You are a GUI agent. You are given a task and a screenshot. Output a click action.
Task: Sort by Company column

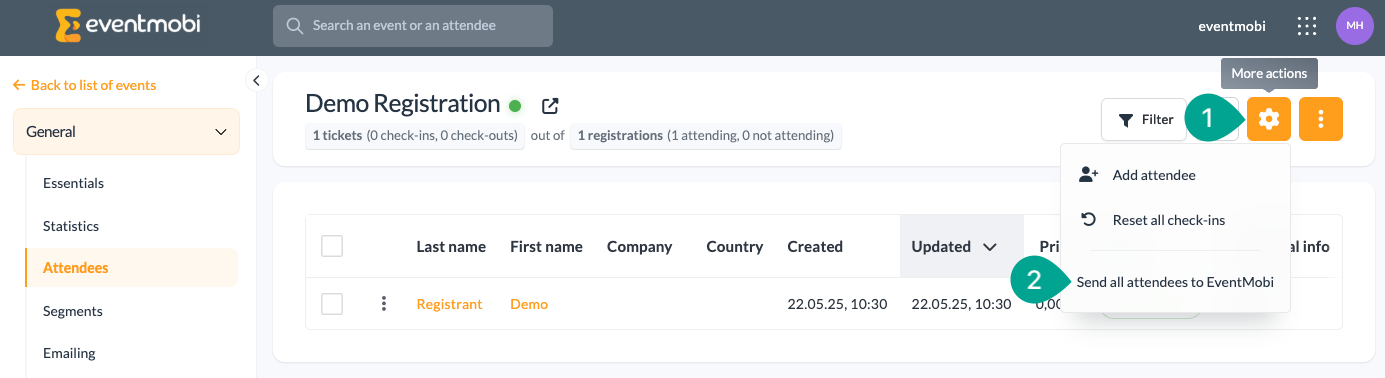coord(639,246)
